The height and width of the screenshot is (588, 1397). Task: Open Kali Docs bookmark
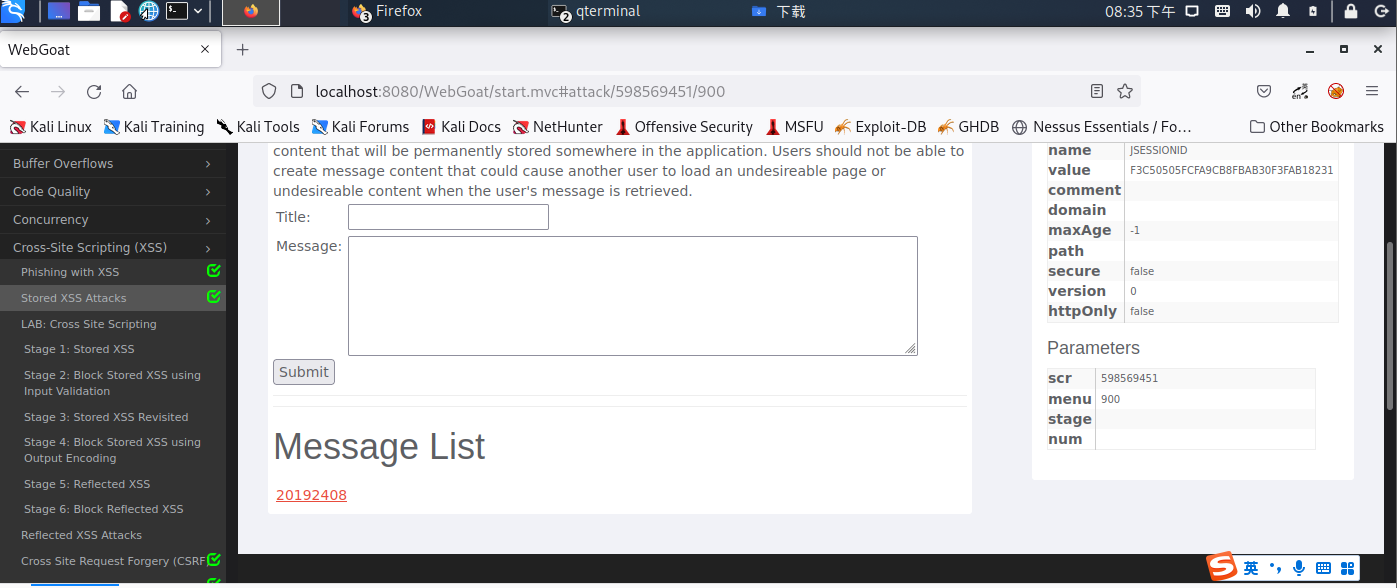(x=461, y=127)
